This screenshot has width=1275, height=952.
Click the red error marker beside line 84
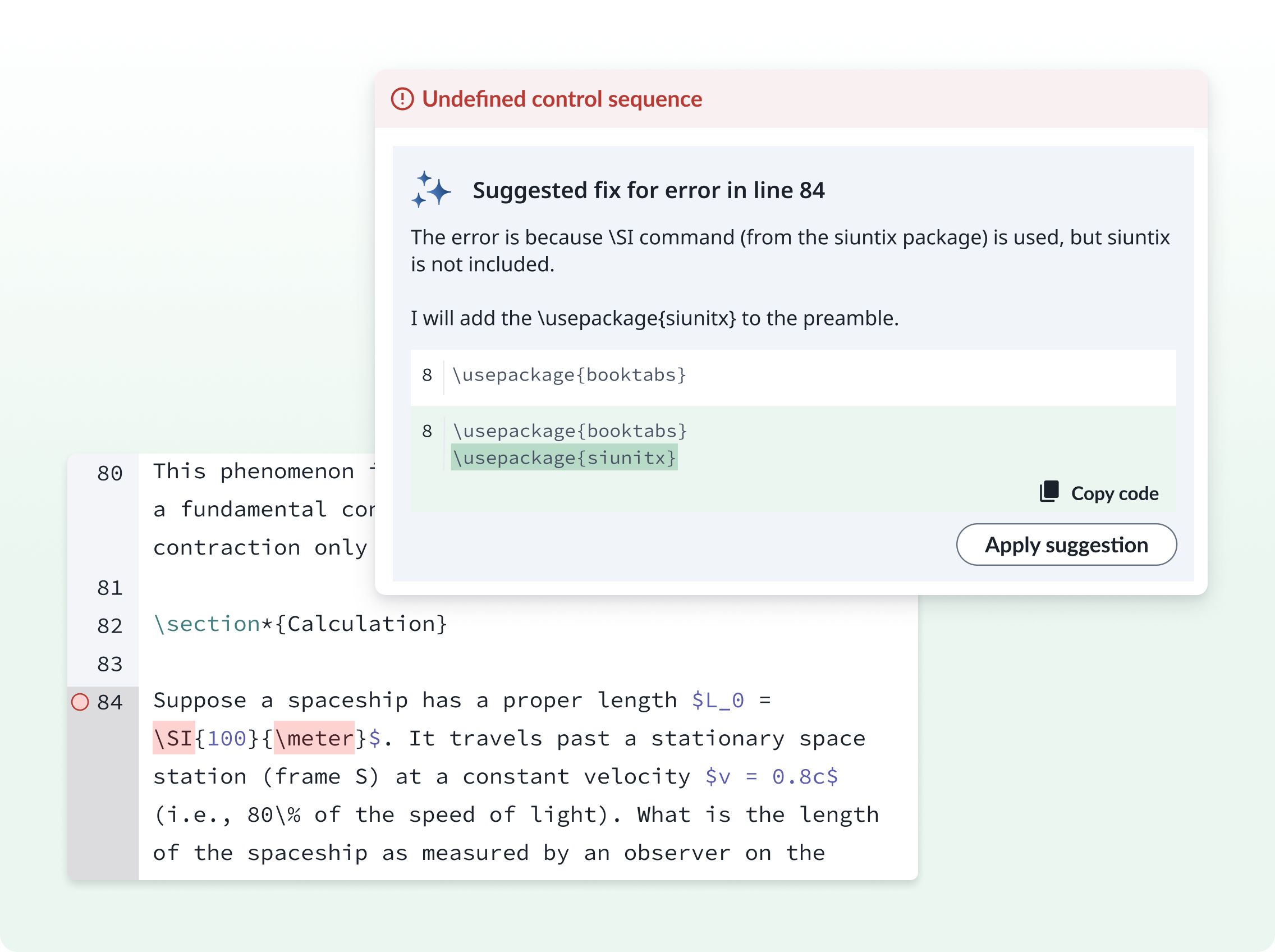[x=81, y=702]
